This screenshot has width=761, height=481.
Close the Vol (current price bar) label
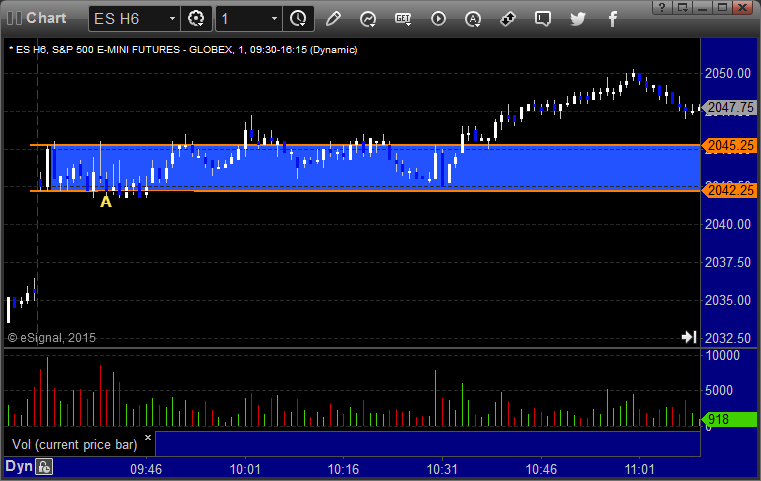tap(148, 437)
